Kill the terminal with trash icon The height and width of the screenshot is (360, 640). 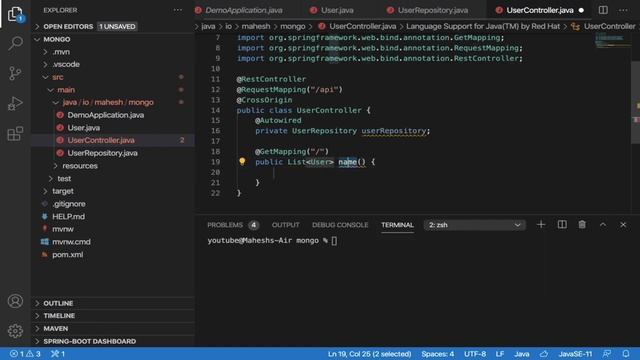(x=582, y=224)
